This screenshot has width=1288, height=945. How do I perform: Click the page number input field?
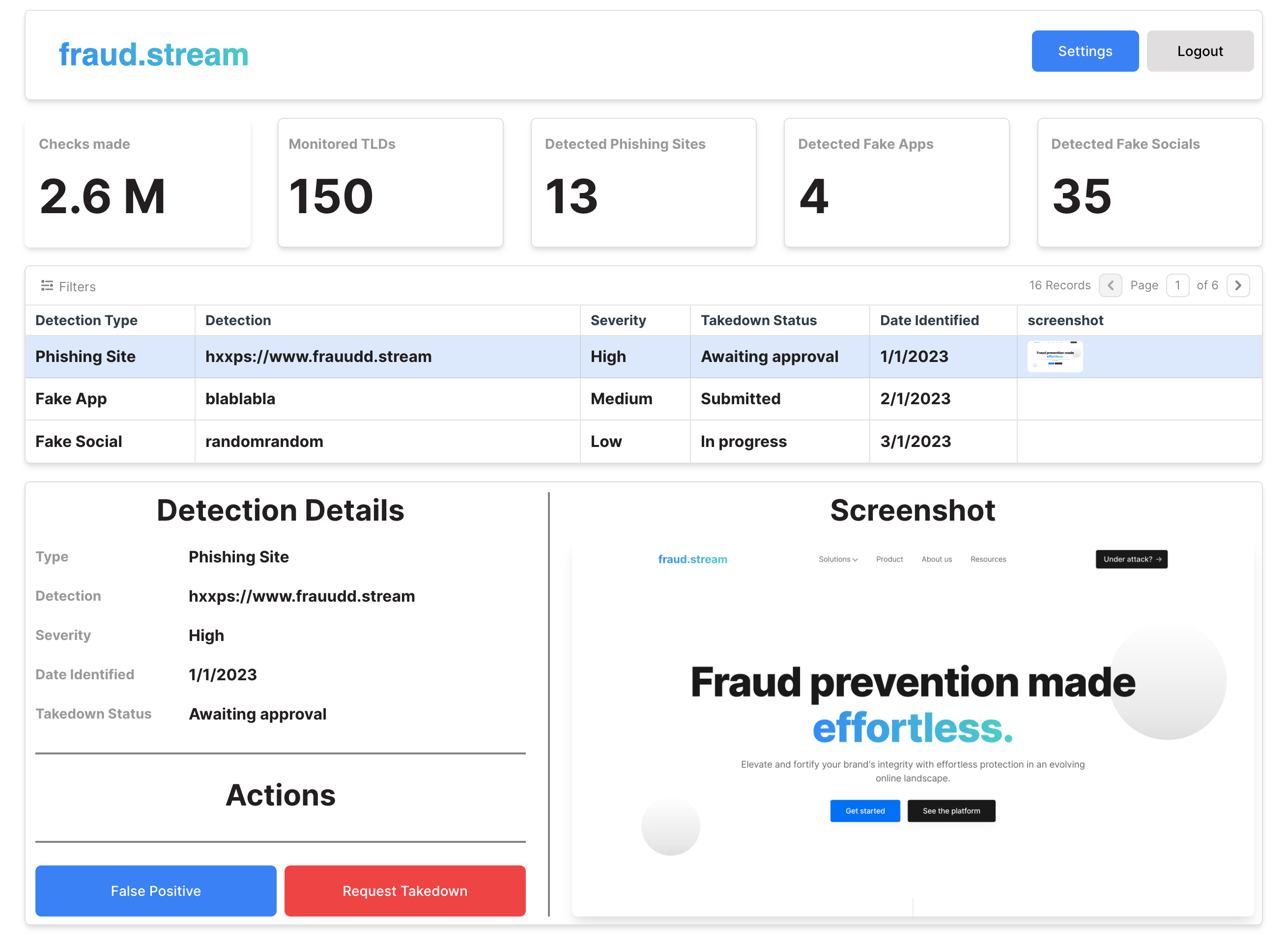[1177, 285]
